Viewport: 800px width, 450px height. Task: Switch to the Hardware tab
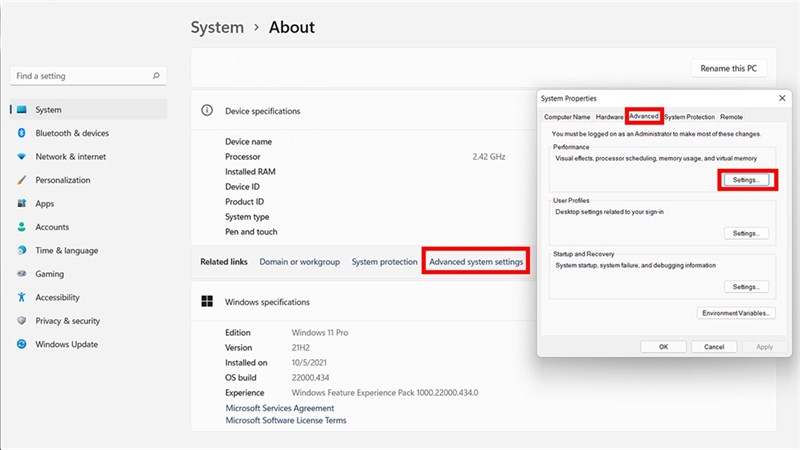(x=609, y=117)
